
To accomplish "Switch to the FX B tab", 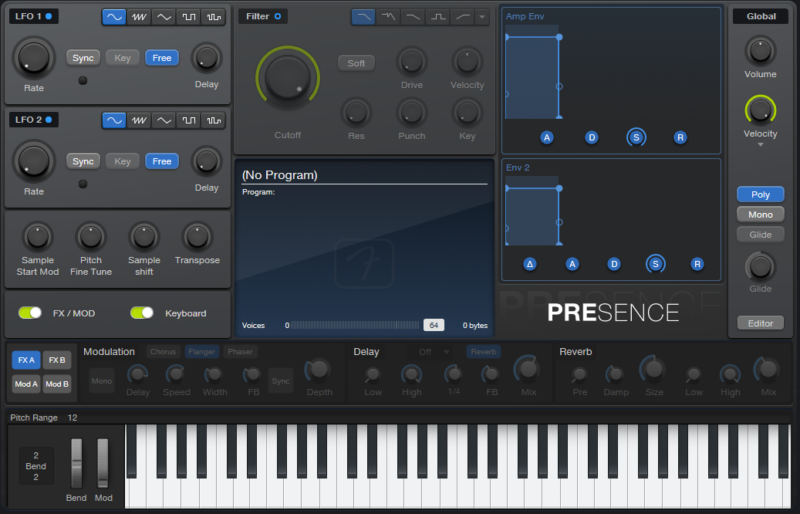I will pos(57,360).
